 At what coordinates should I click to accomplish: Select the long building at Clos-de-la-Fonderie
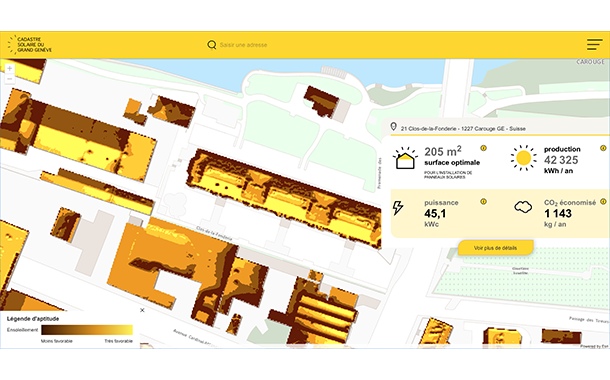click(284, 196)
